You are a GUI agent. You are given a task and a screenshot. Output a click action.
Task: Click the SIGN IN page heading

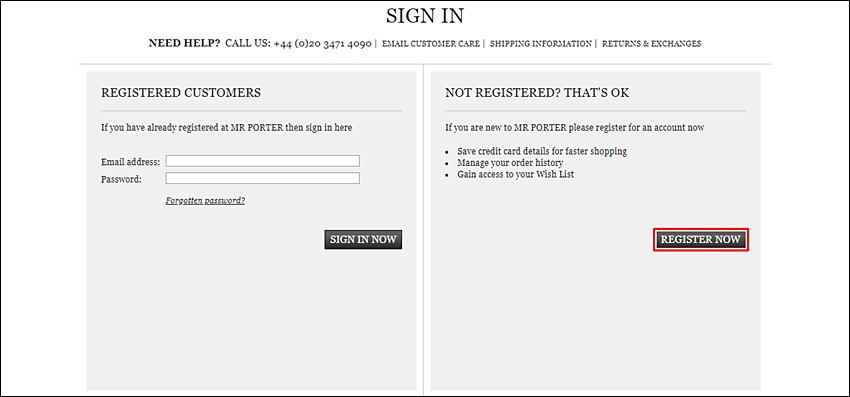coord(425,16)
